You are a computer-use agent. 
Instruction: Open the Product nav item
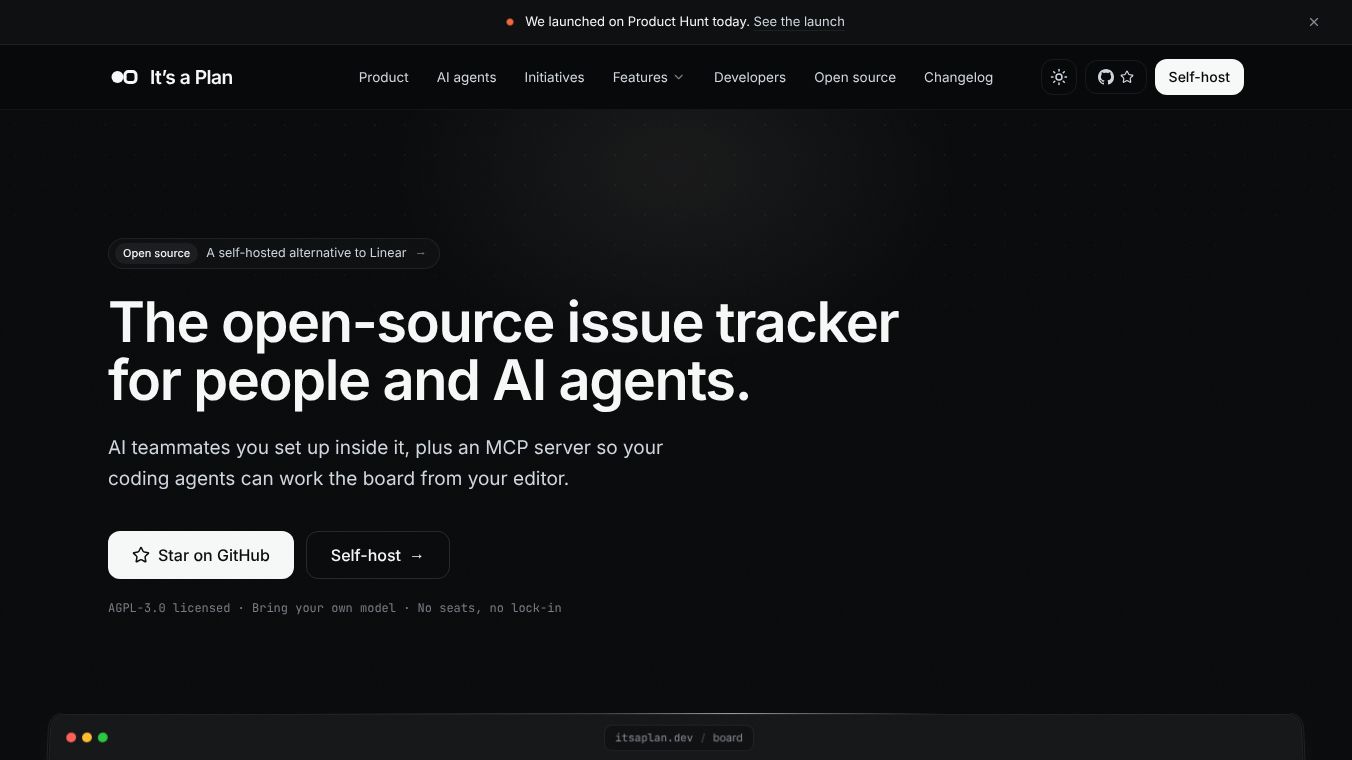[384, 77]
